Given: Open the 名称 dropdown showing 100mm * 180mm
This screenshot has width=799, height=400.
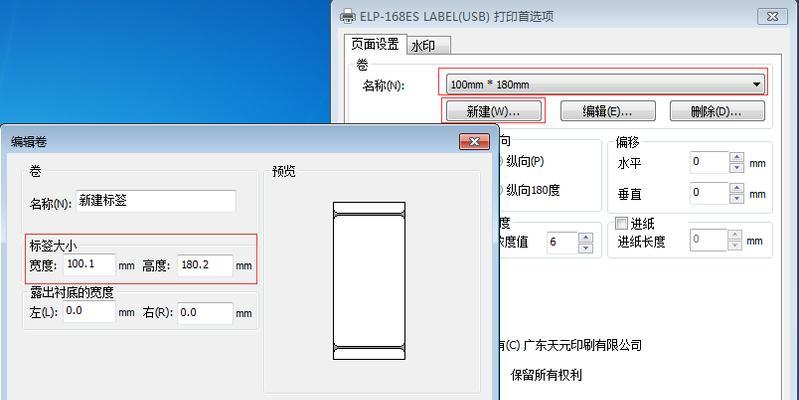Looking at the screenshot, I should [x=605, y=85].
